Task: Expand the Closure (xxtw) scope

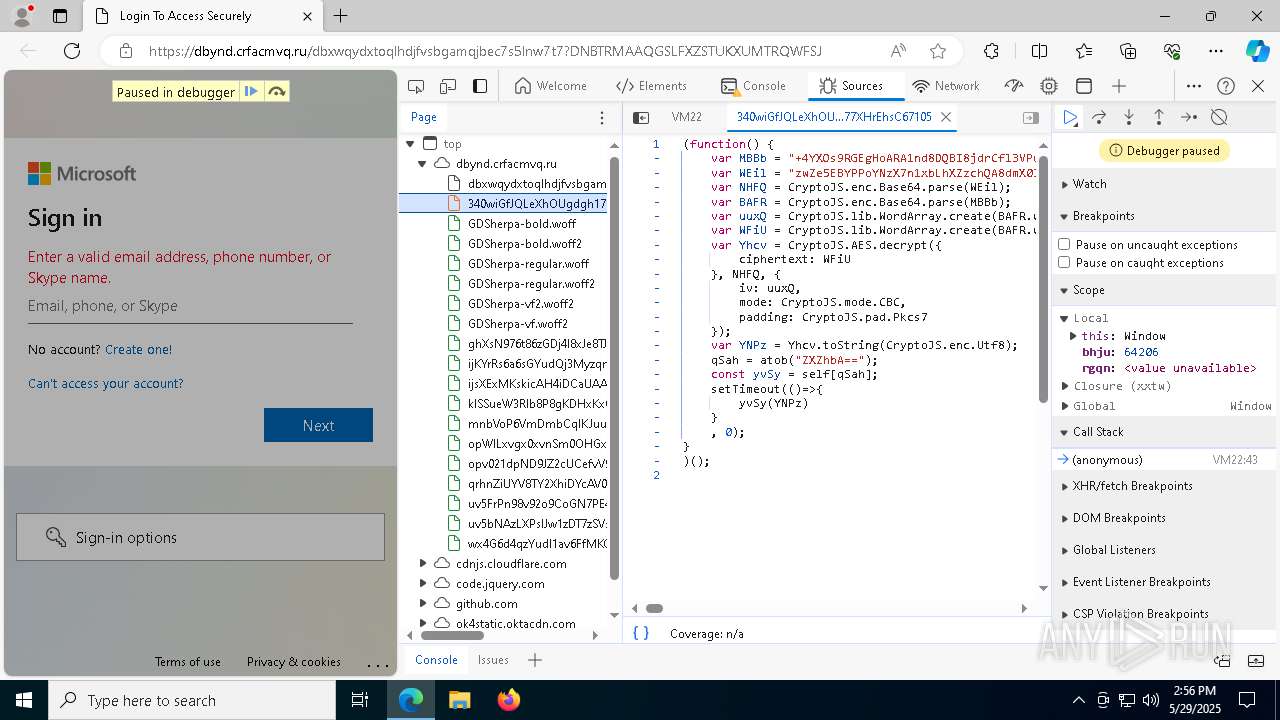Action: (1066, 386)
